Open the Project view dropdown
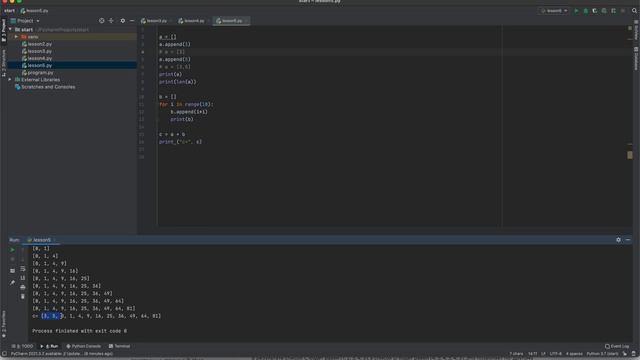Image resolution: width=640 pixels, height=360 pixels. pyautogui.click(x=25, y=20)
